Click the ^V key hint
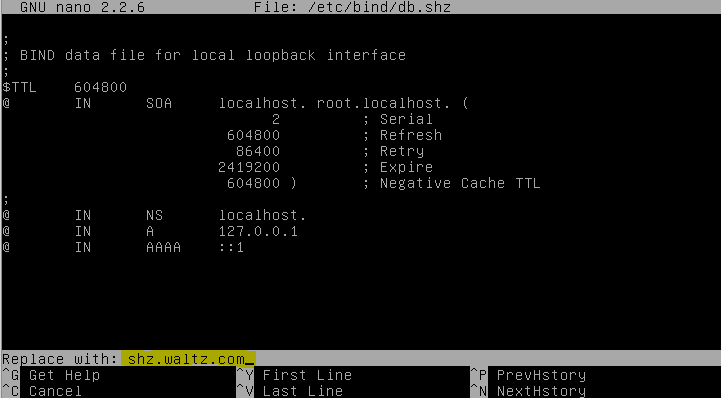The width and height of the screenshot is (721, 398). click(x=245, y=391)
